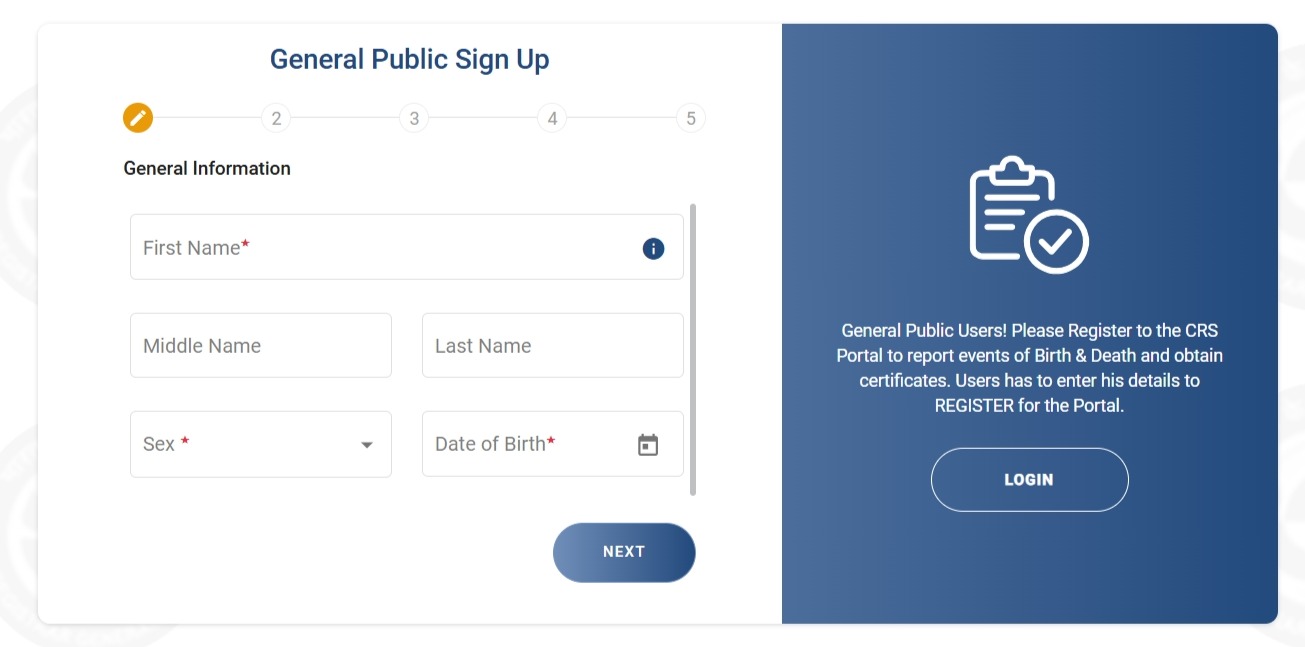Click the info icon beside First Name
This screenshot has height=647, width=1305.
pos(652,248)
